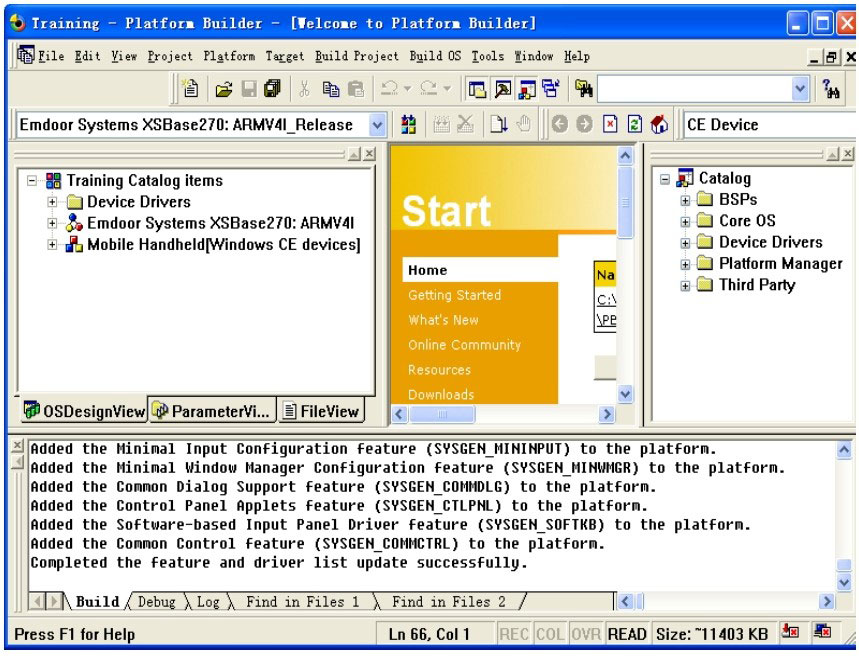Click the New document toolbar icon
Viewport: 859px width, 658px height.
[190, 89]
